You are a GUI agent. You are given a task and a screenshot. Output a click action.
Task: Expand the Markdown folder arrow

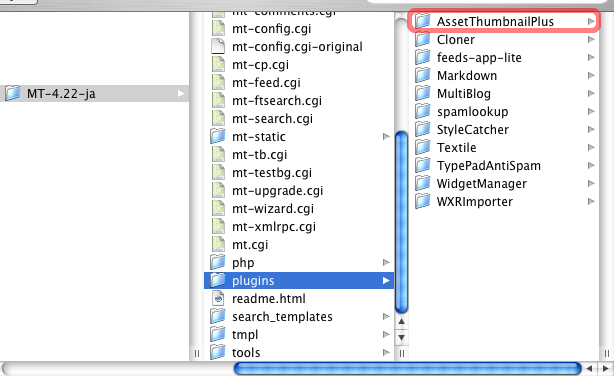(x=591, y=76)
